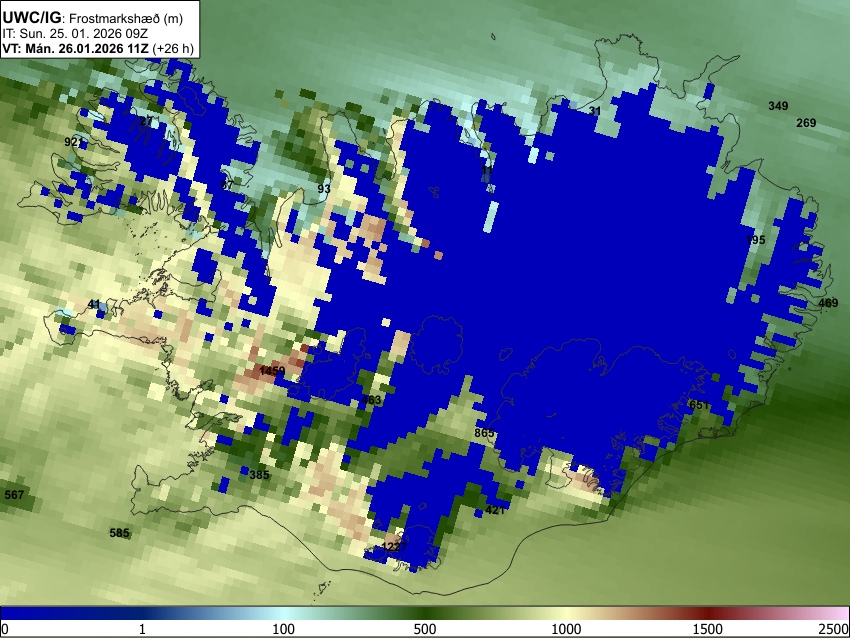This screenshot has height=638, width=850.
Task: Click the map value 651 in the southeast
Action: (x=699, y=405)
